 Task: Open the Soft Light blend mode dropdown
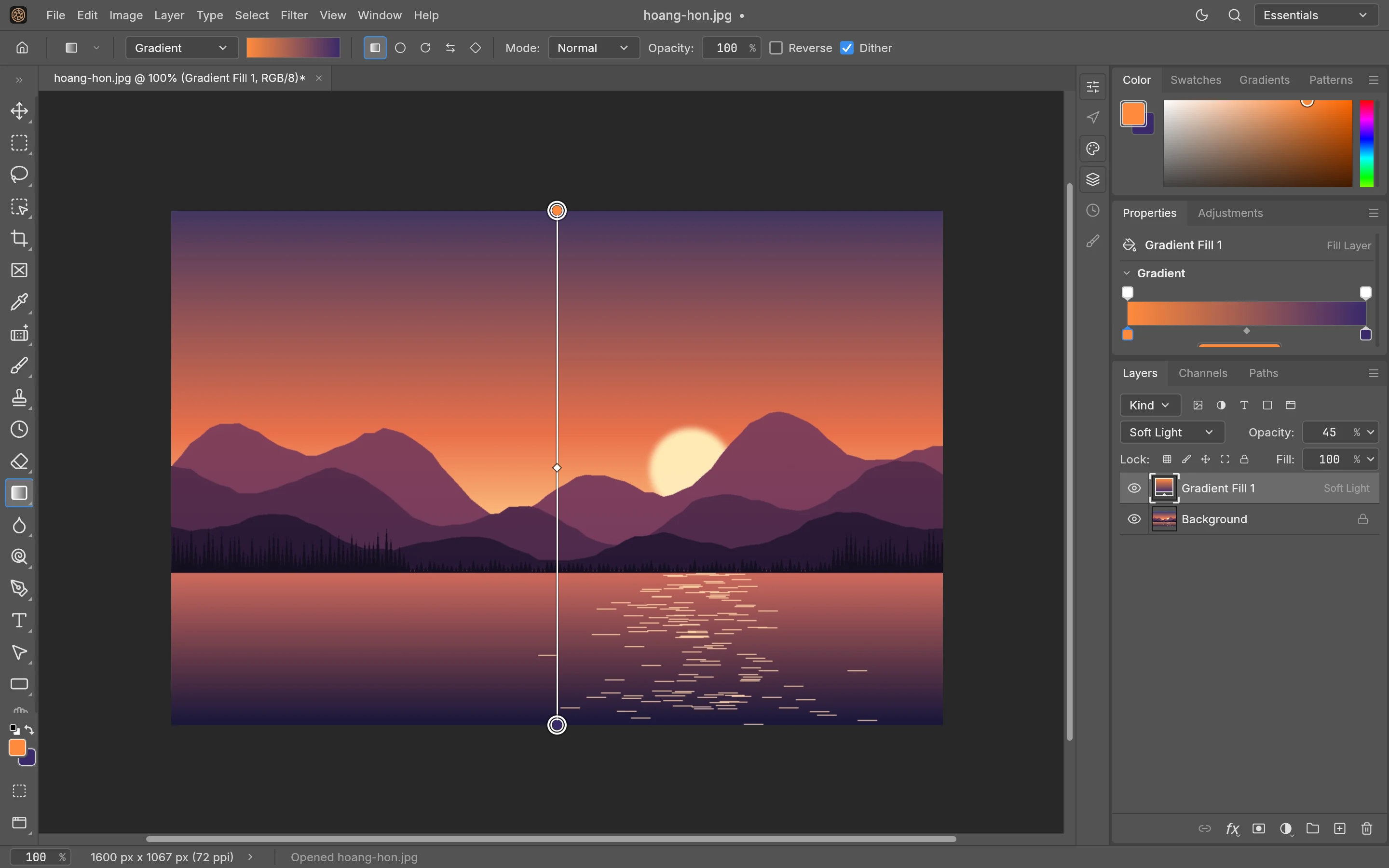1172,432
